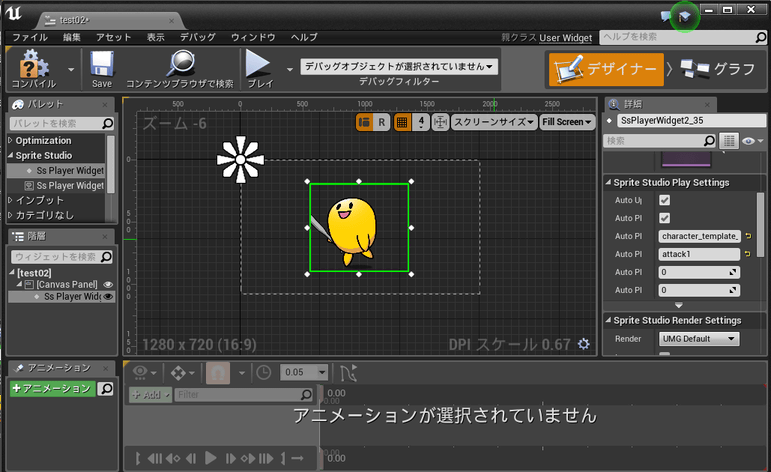
Task: Open the ファイル menu
Action: [30, 37]
